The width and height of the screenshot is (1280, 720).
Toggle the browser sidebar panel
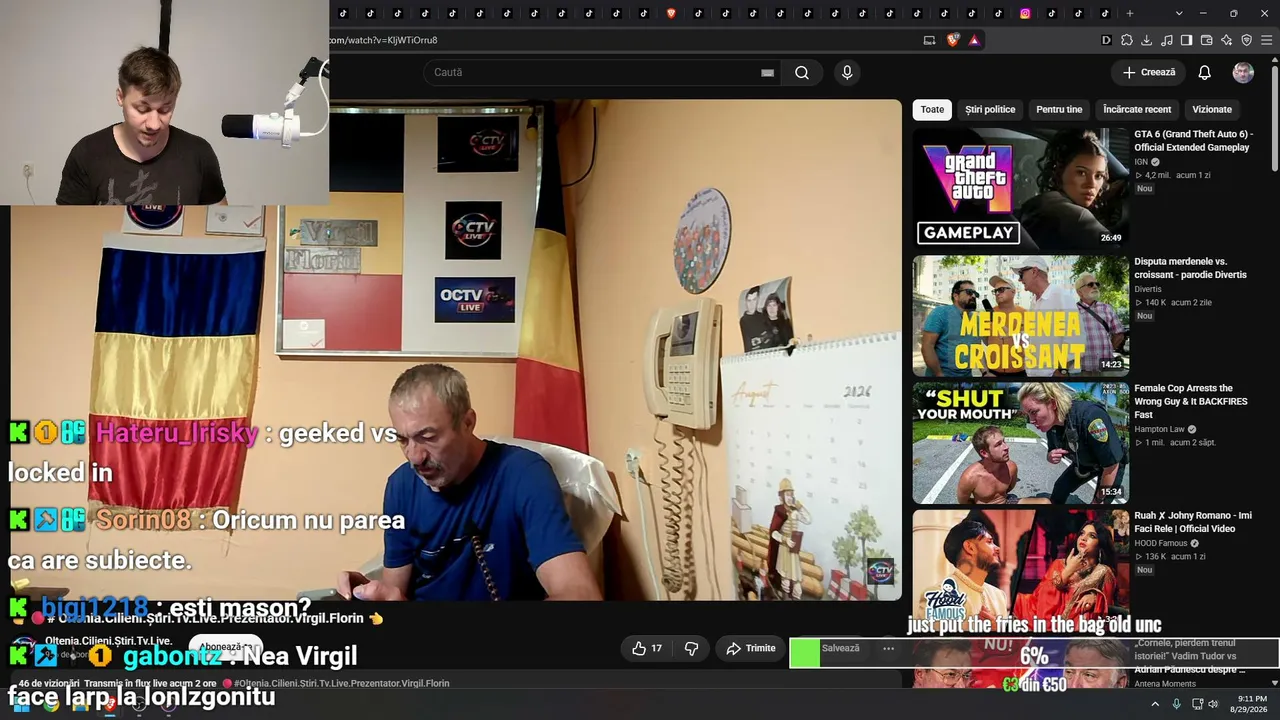tap(1186, 40)
